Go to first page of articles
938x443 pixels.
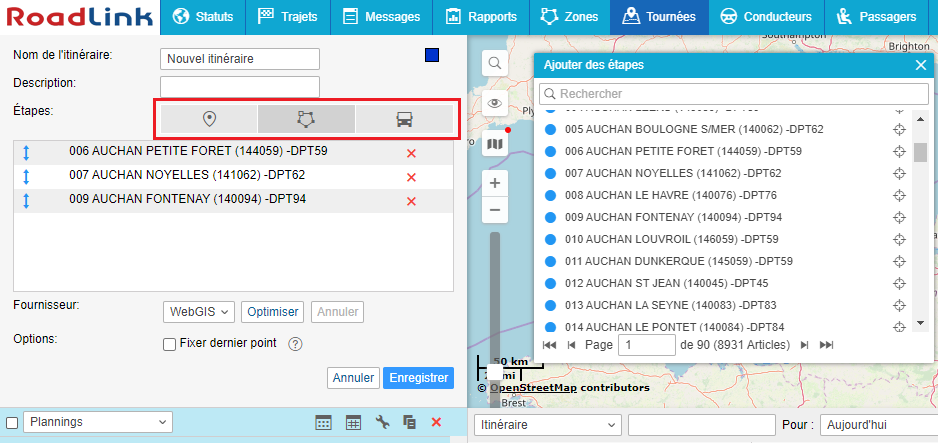pyautogui.click(x=549, y=345)
